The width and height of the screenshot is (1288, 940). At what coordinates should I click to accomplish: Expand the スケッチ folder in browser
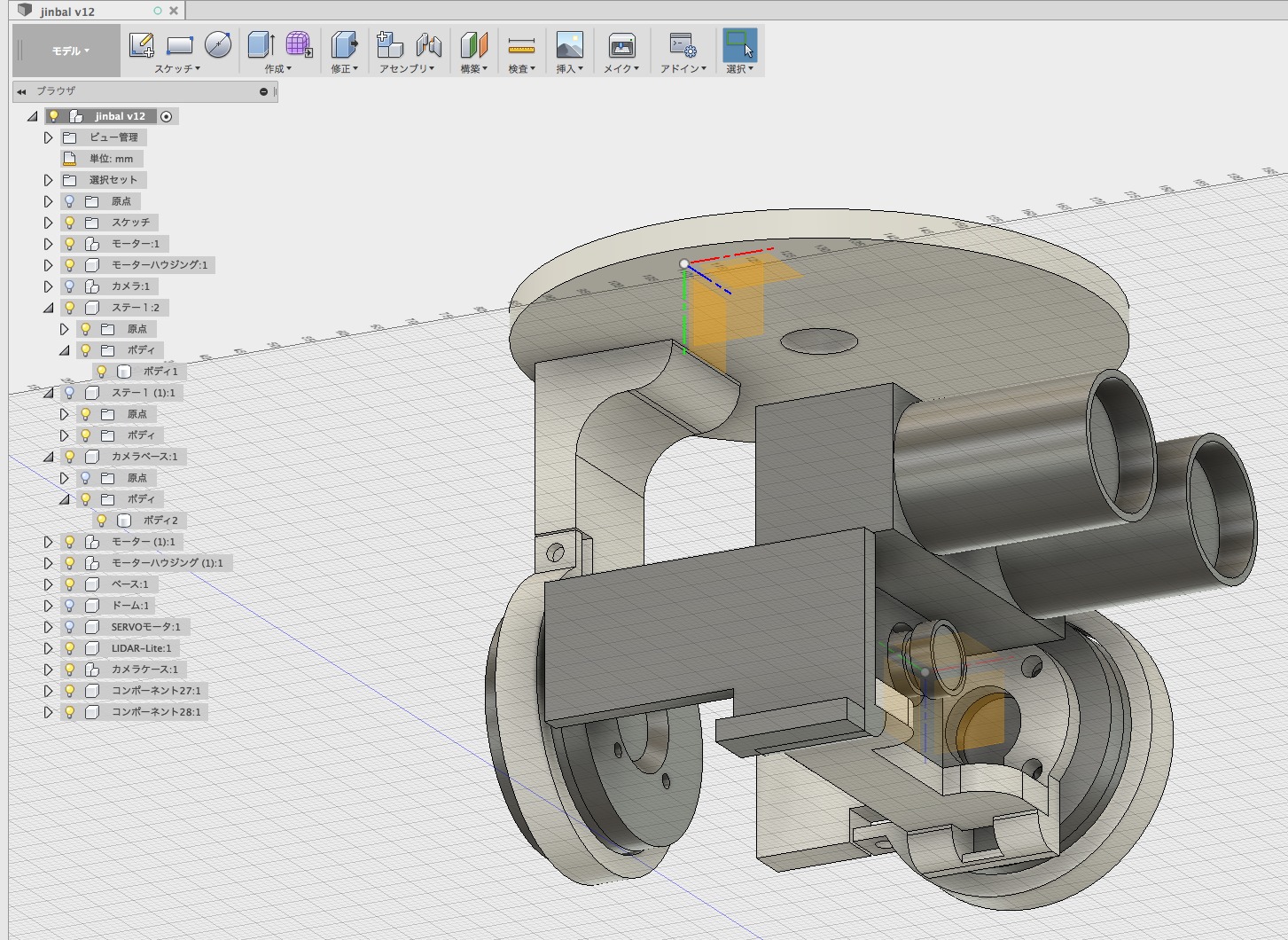coord(49,223)
